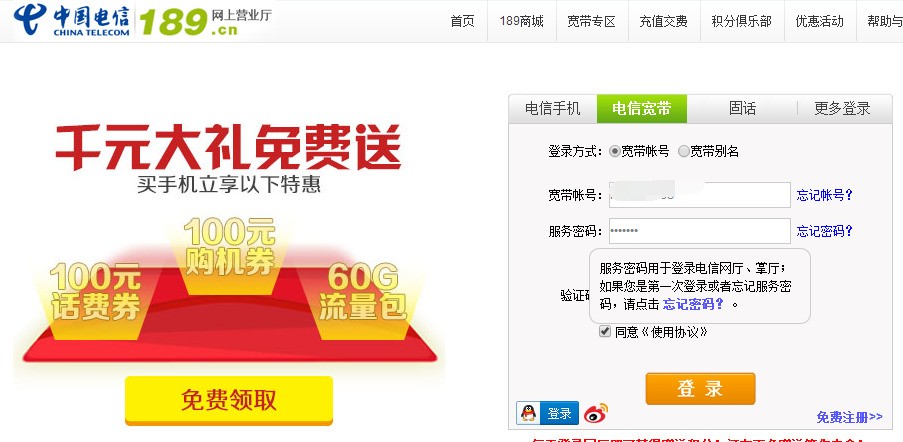
Task: Click the China Telecom logo
Action: pos(72,20)
